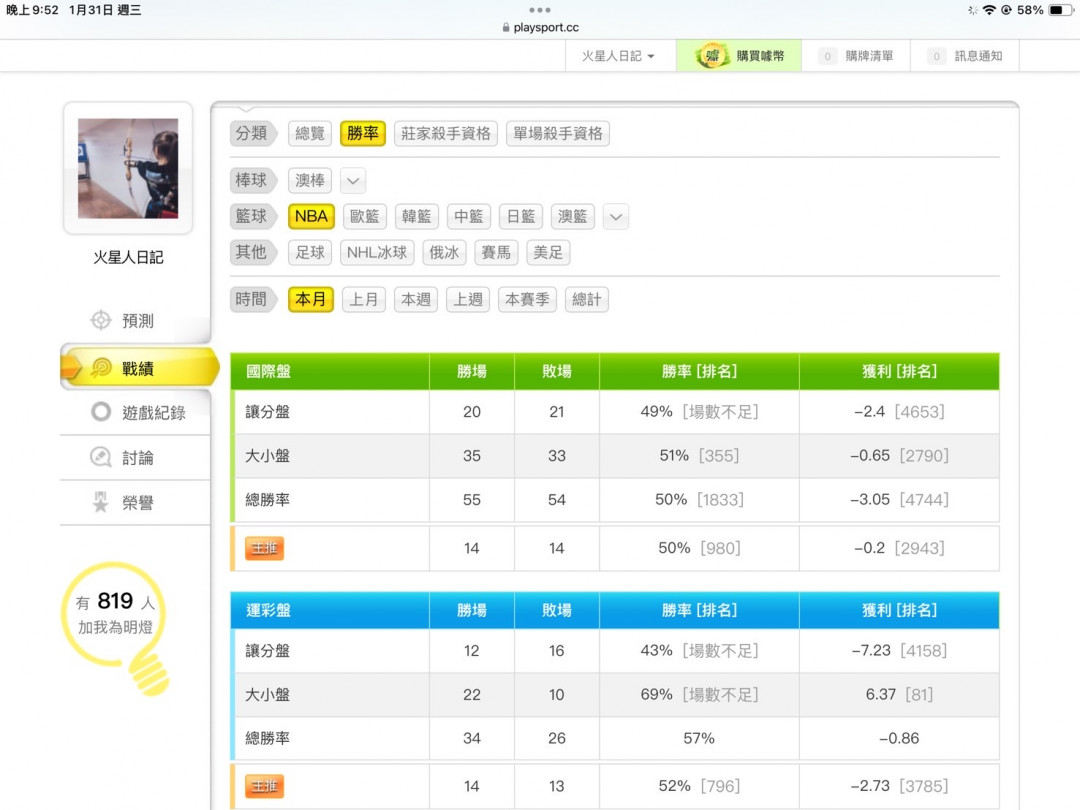Click the 購牌清單 link
1080x810 pixels.
click(x=856, y=56)
